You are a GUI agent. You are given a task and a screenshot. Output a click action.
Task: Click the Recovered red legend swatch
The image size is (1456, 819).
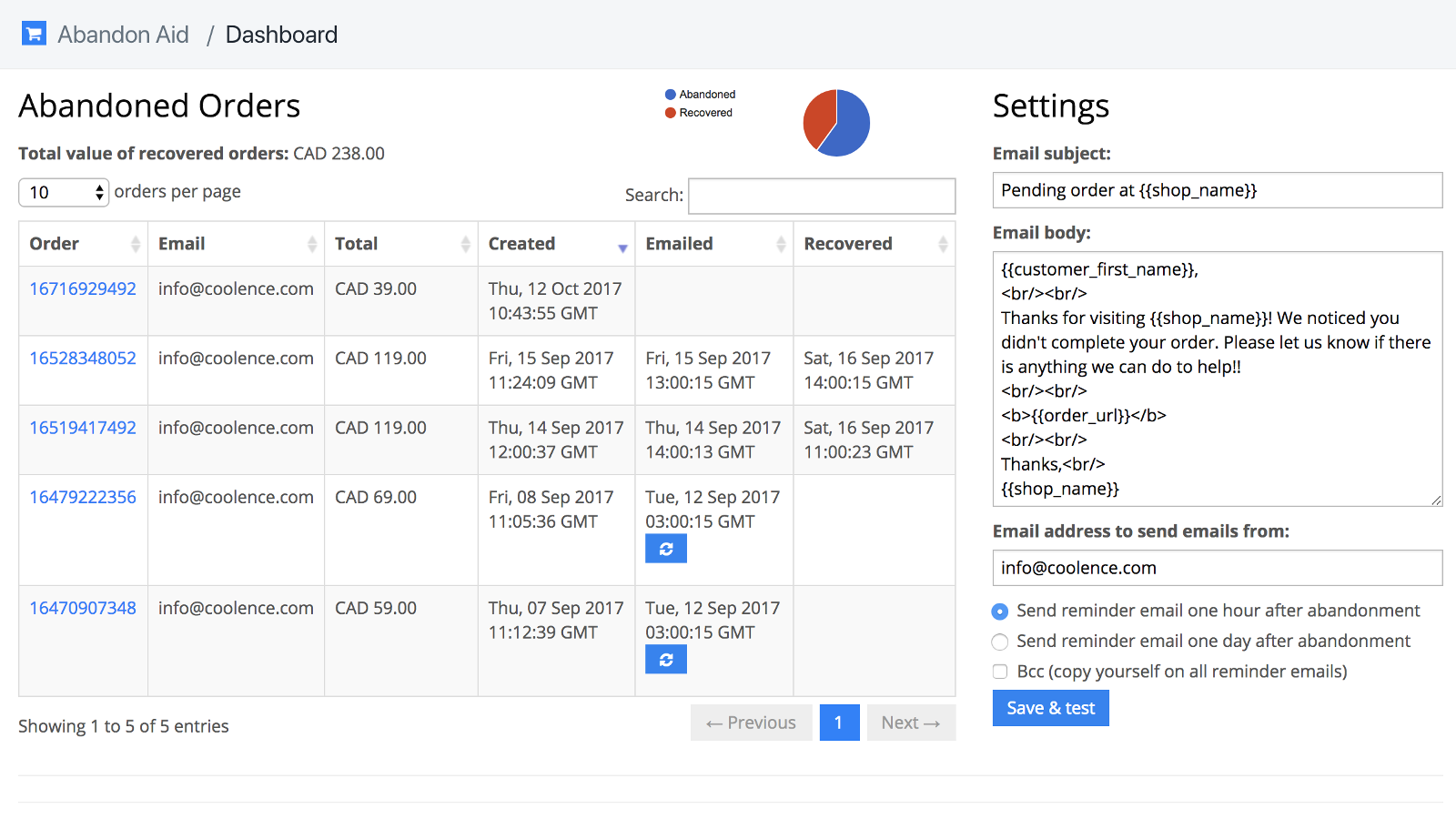671,113
